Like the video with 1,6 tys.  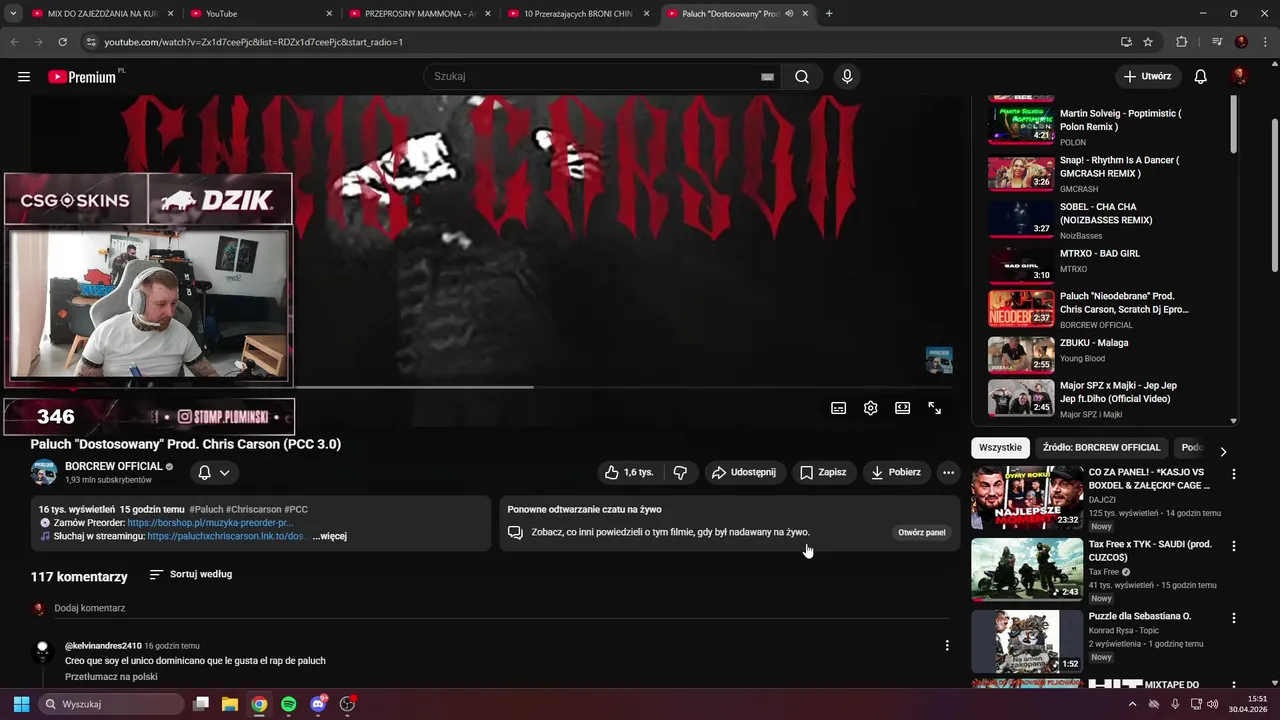[x=628, y=472]
